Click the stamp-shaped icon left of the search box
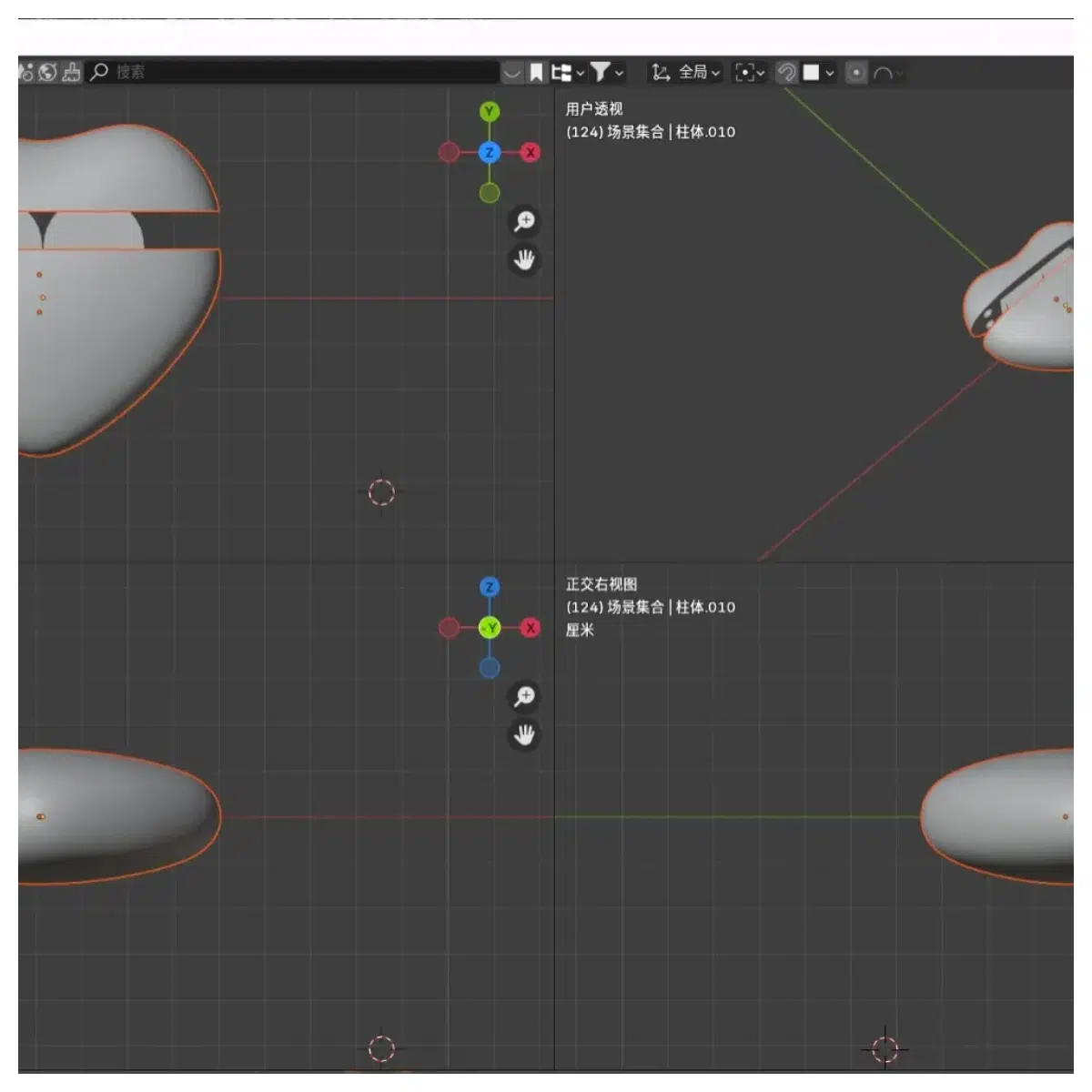1092x1092 pixels. 71,72
